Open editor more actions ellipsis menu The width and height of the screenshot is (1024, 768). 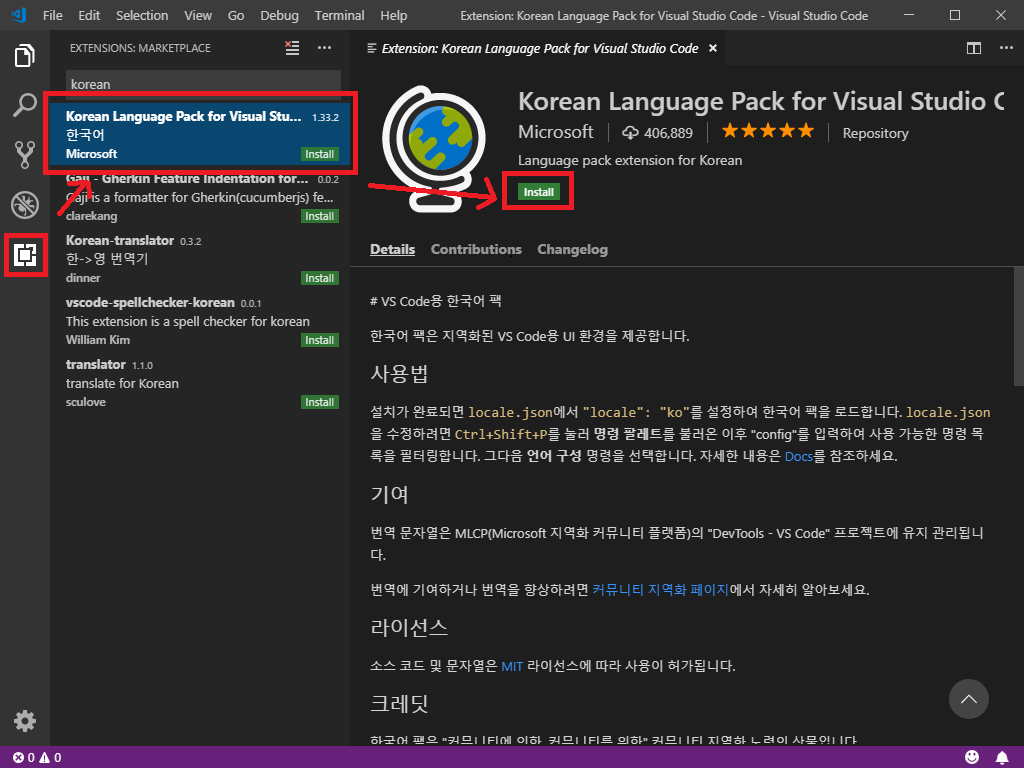coord(1006,48)
